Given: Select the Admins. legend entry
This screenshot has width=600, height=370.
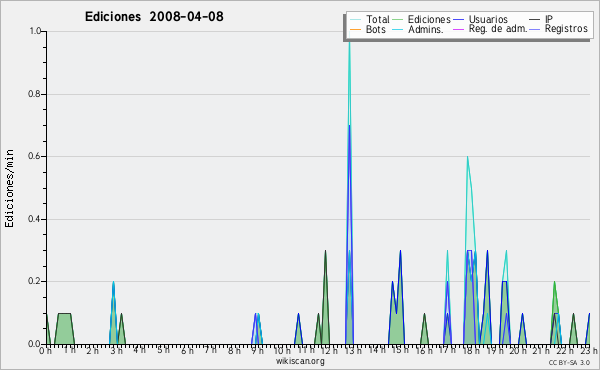Looking at the screenshot, I should (426, 29).
